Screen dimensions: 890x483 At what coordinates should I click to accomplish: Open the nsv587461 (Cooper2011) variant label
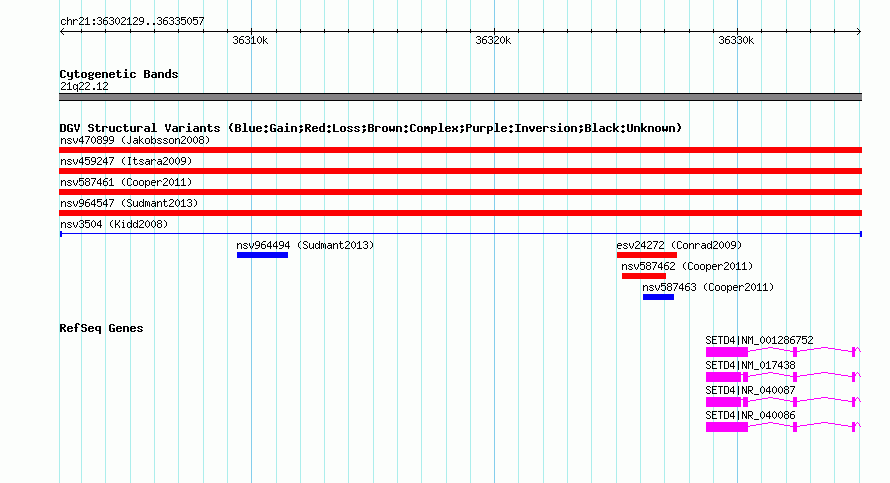[126, 182]
